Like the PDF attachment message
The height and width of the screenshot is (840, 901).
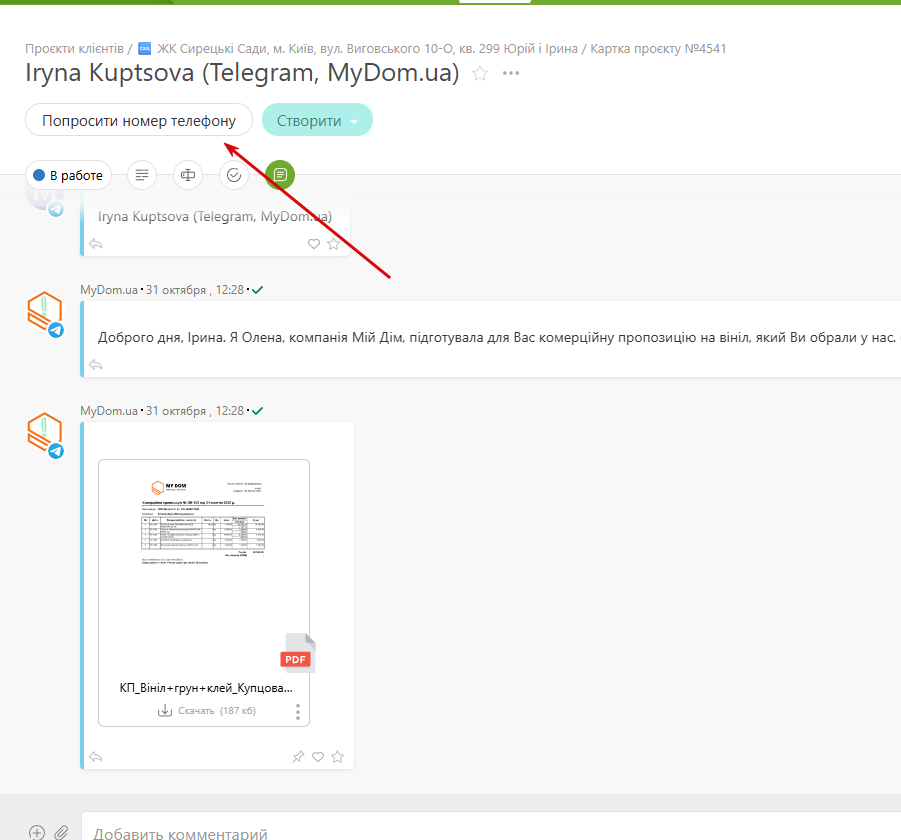point(318,757)
